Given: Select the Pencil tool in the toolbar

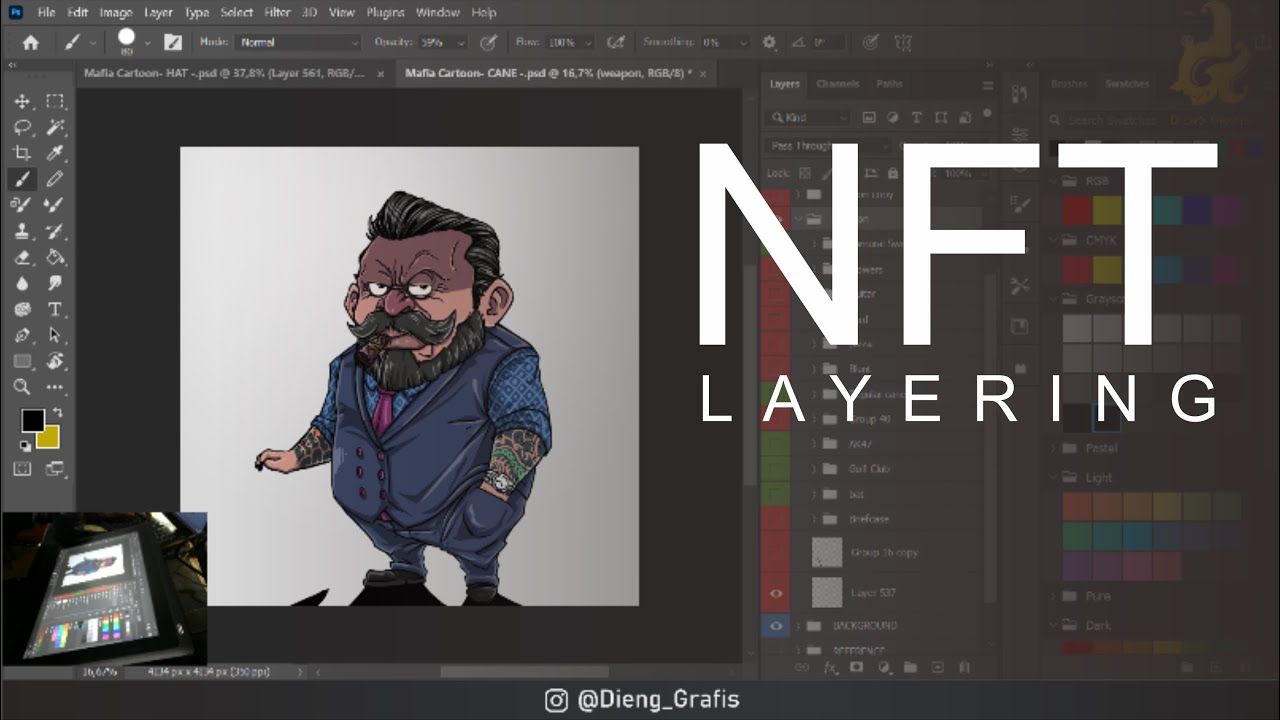Looking at the screenshot, I should (x=55, y=179).
